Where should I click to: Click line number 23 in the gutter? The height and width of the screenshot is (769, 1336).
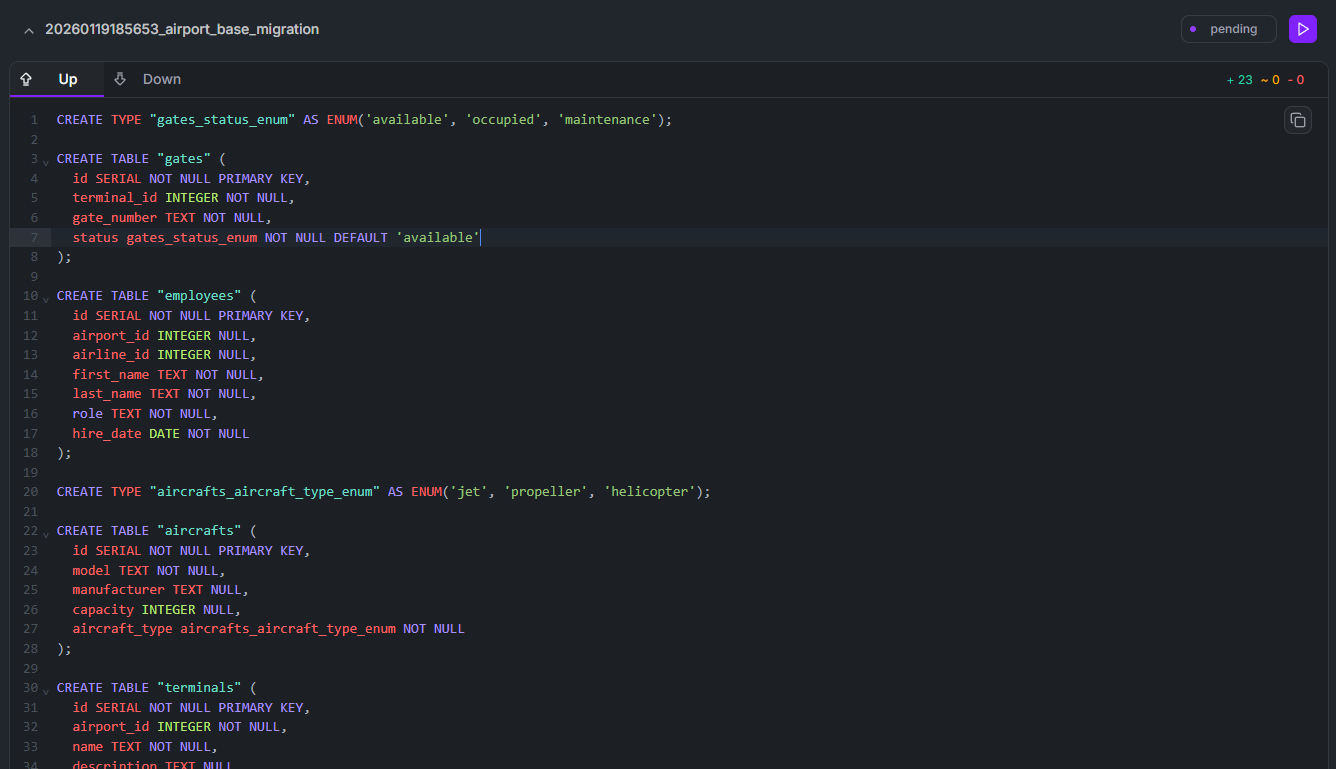coord(30,550)
